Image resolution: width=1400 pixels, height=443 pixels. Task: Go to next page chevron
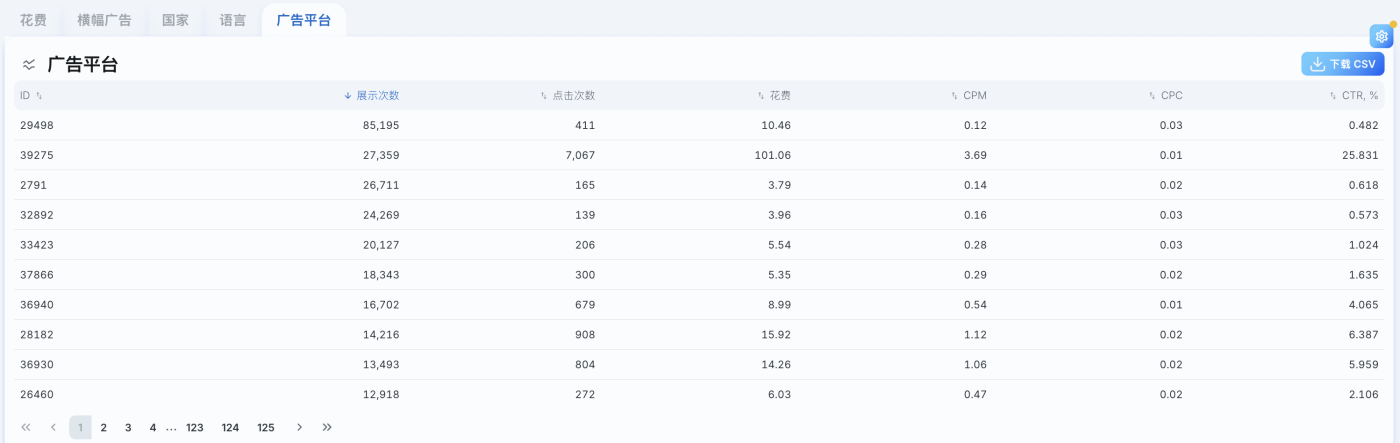point(299,427)
